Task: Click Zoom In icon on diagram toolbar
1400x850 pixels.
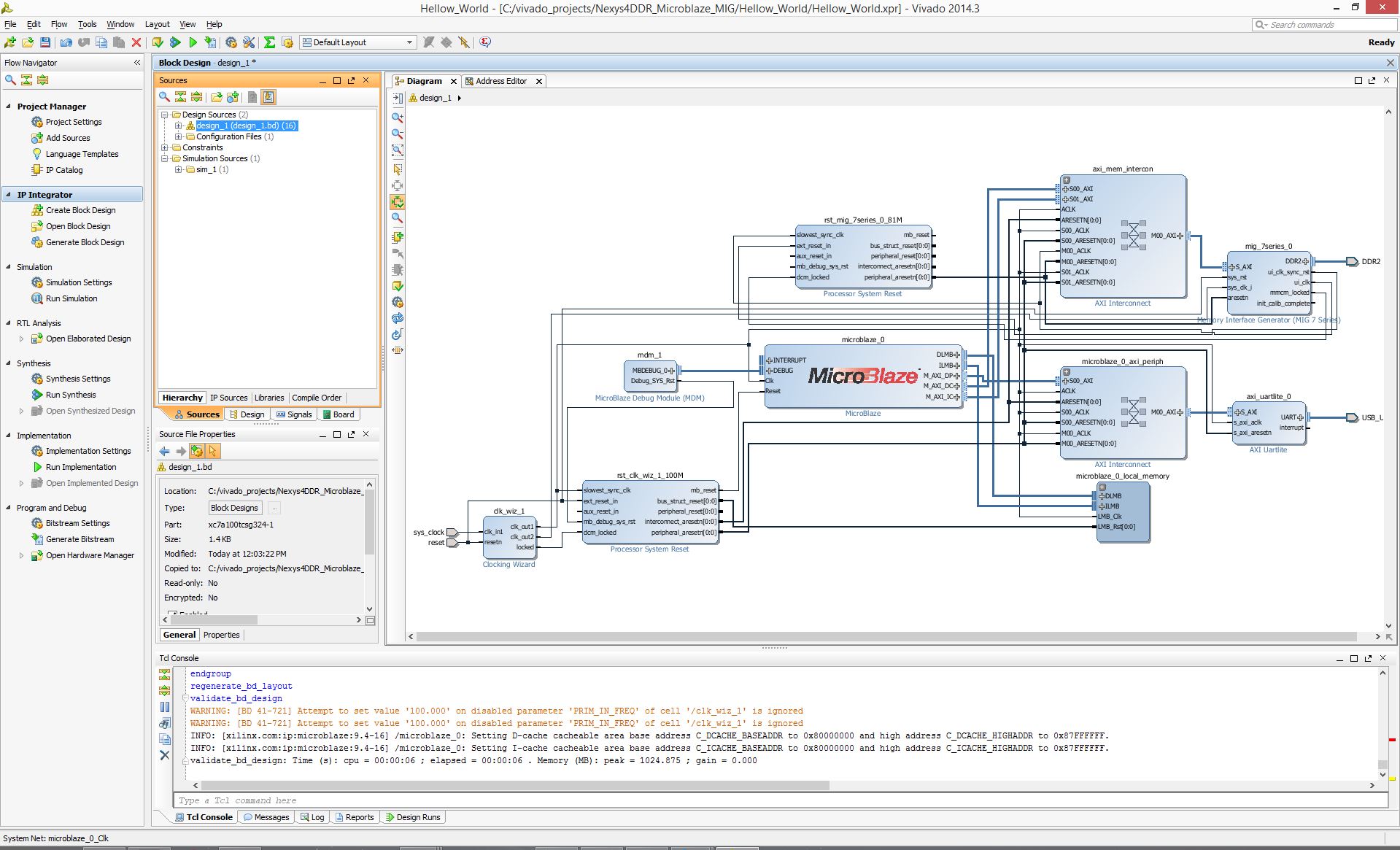Action: [x=398, y=117]
